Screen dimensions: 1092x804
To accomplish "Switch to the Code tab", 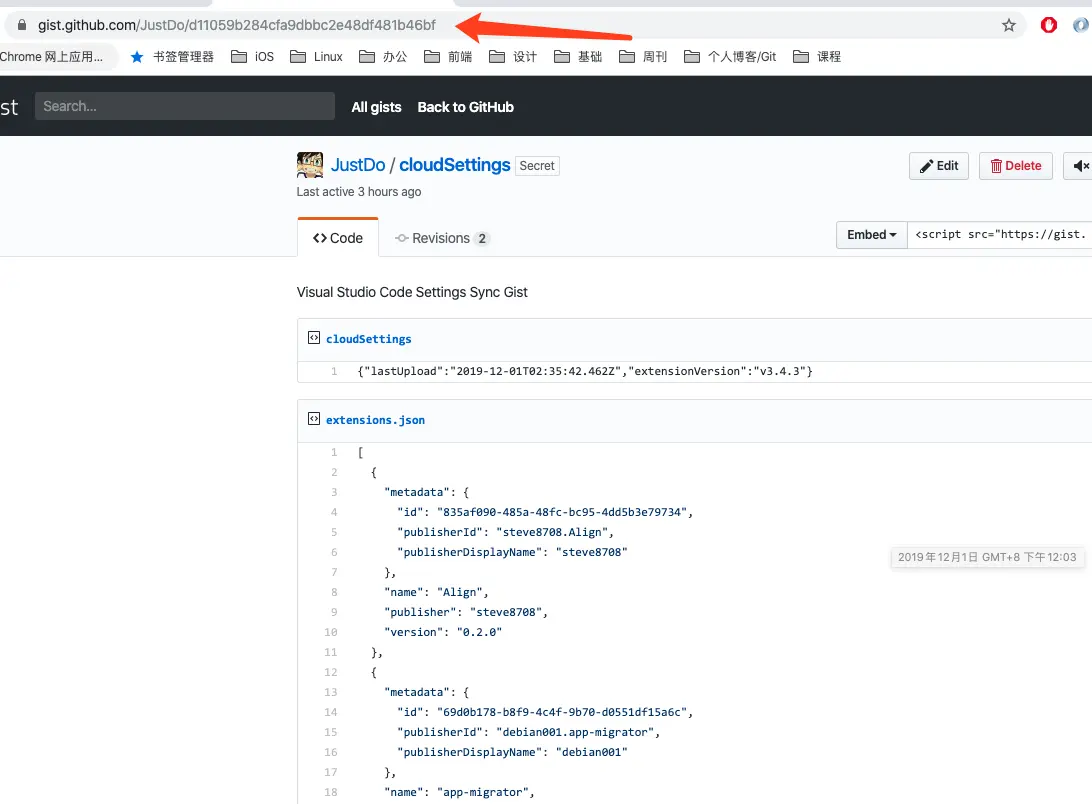I will click(x=338, y=238).
